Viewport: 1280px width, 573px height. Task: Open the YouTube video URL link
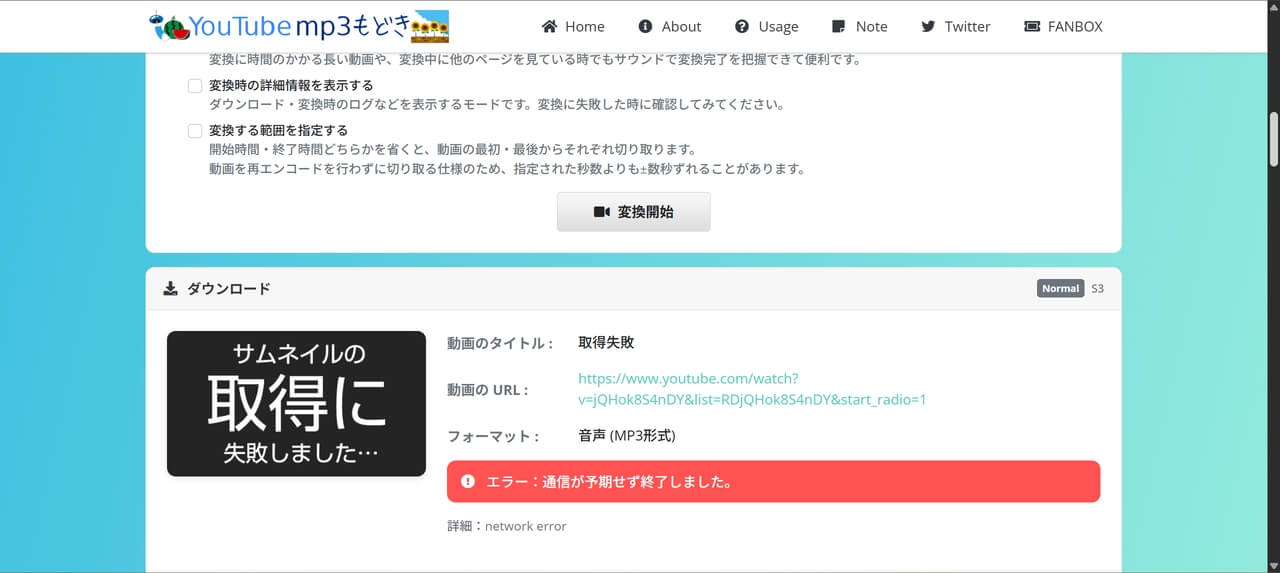click(752, 389)
